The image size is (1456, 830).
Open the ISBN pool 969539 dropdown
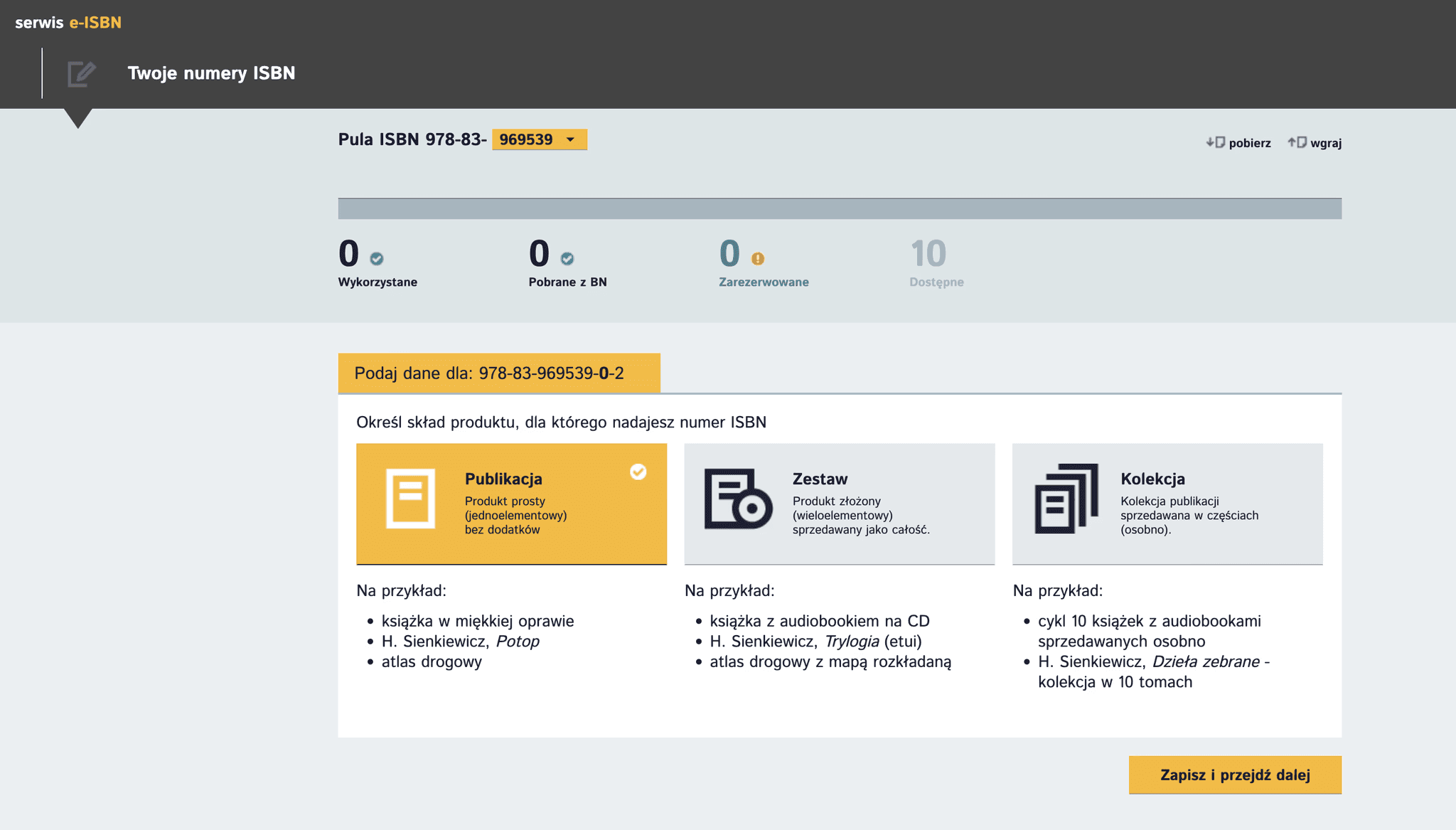pos(527,139)
